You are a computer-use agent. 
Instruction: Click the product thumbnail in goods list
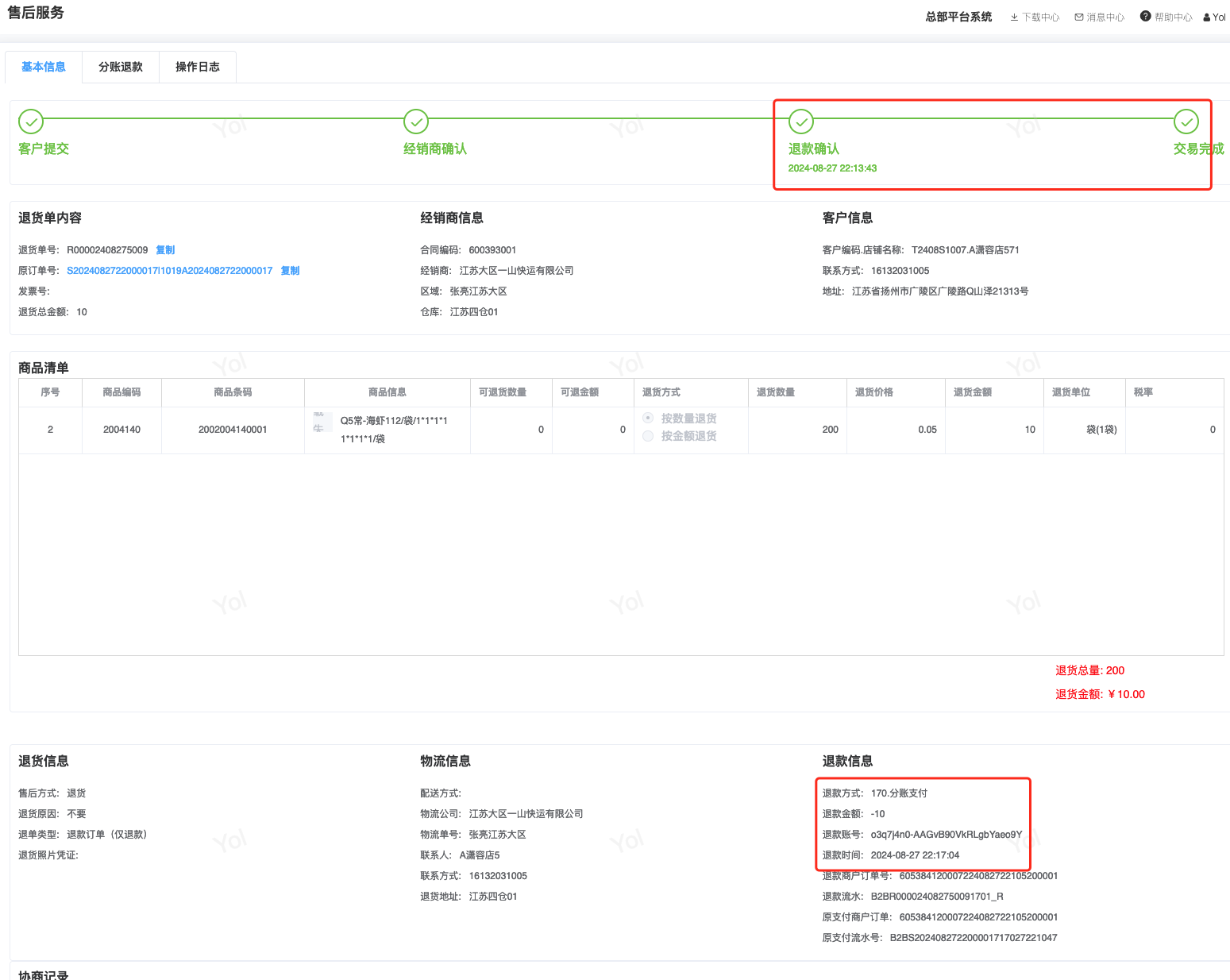[322, 422]
